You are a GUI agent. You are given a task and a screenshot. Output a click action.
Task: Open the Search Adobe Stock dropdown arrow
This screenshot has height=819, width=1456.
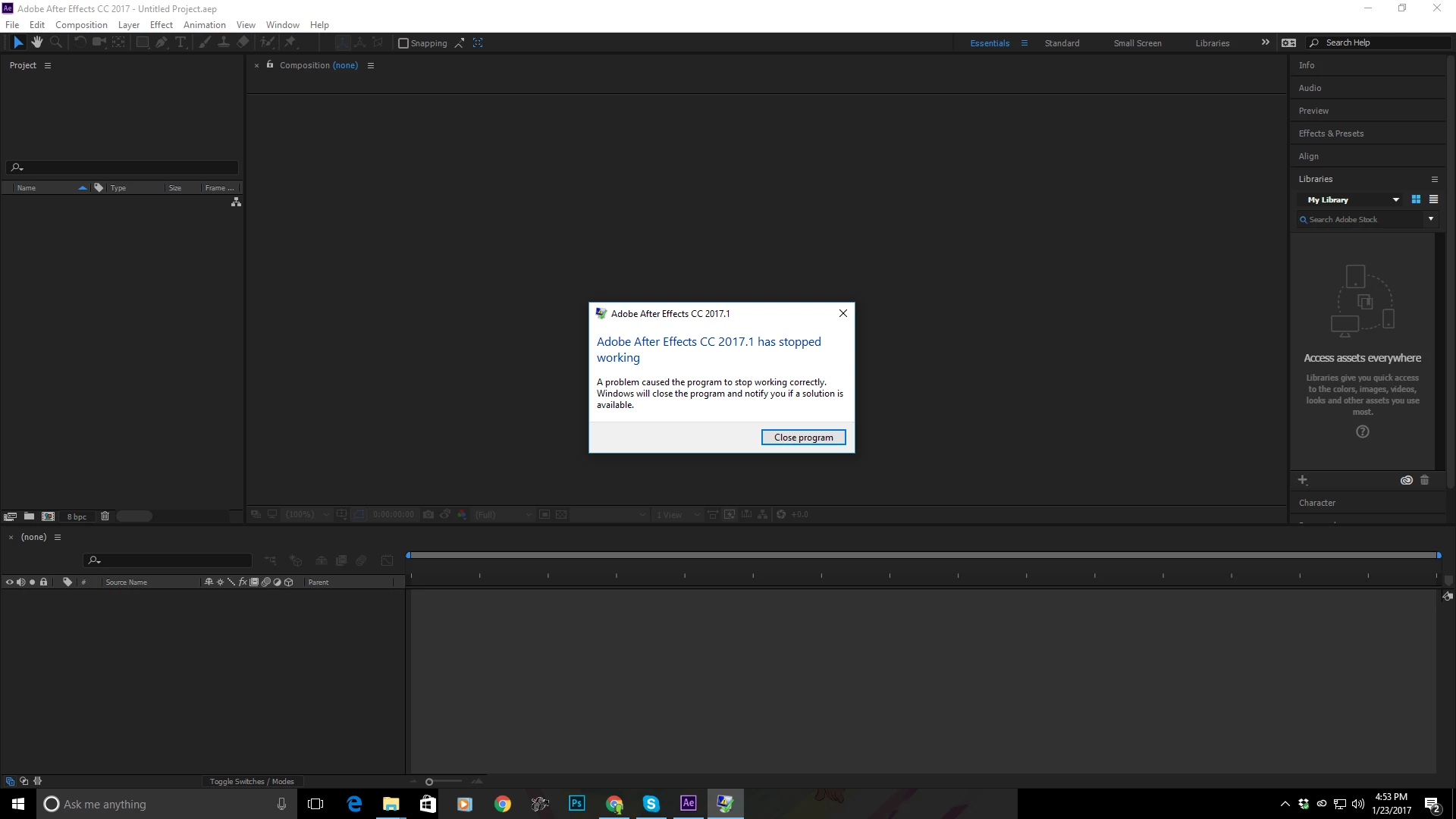pos(1431,219)
